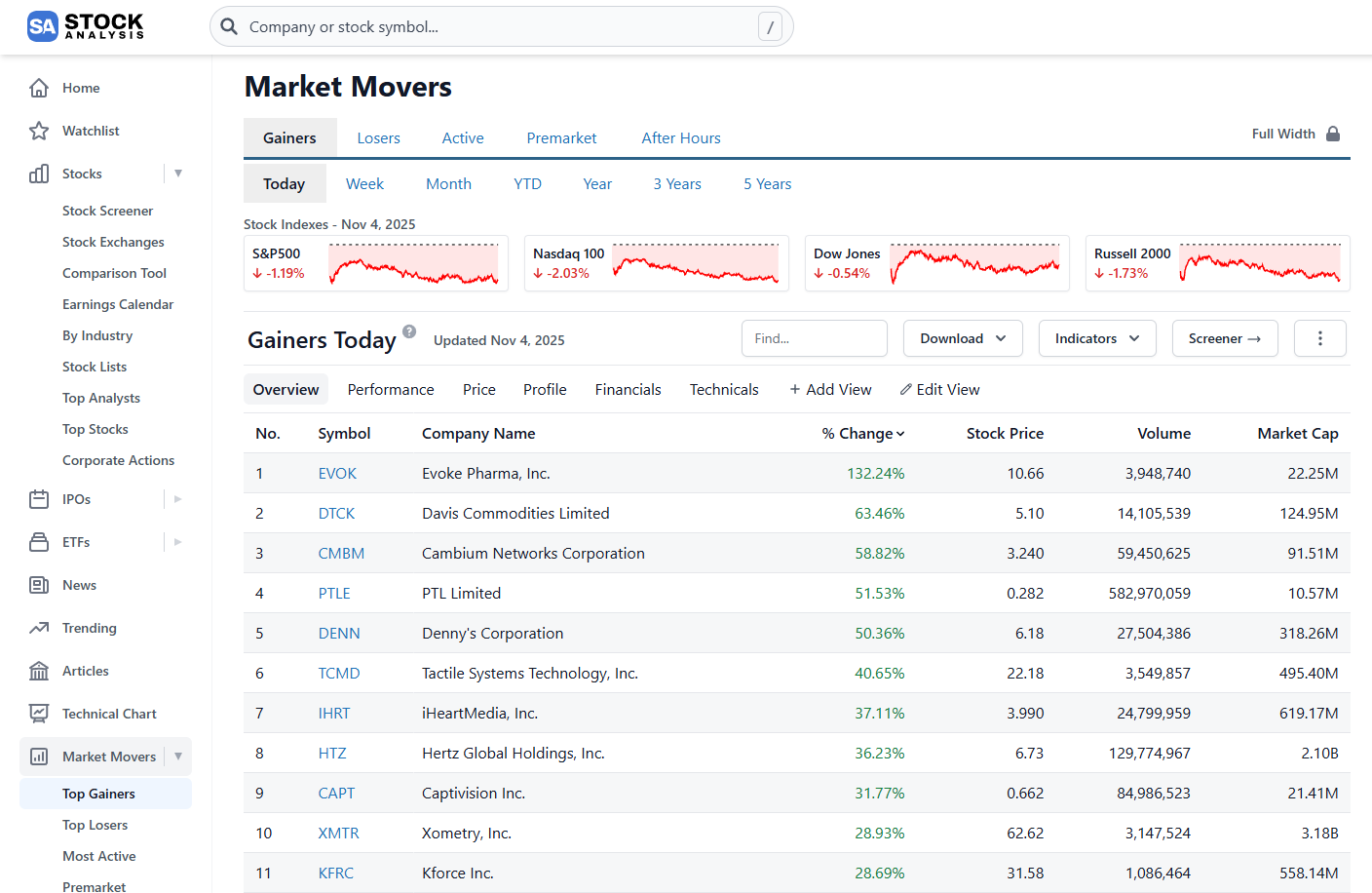Click the help question mark beside Gainers Today
This screenshot has width=1372, height=893.
pyautogui.click(x=409, y=330)
